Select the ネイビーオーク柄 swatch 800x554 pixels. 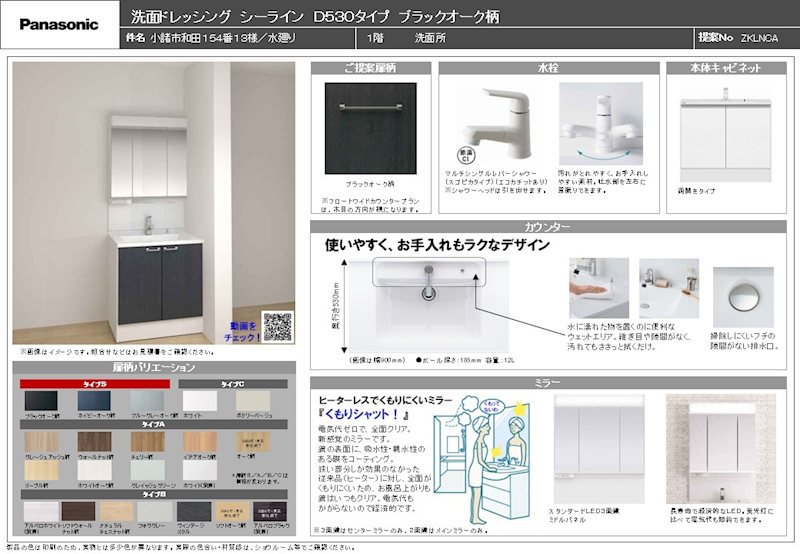tap(94, 400)
